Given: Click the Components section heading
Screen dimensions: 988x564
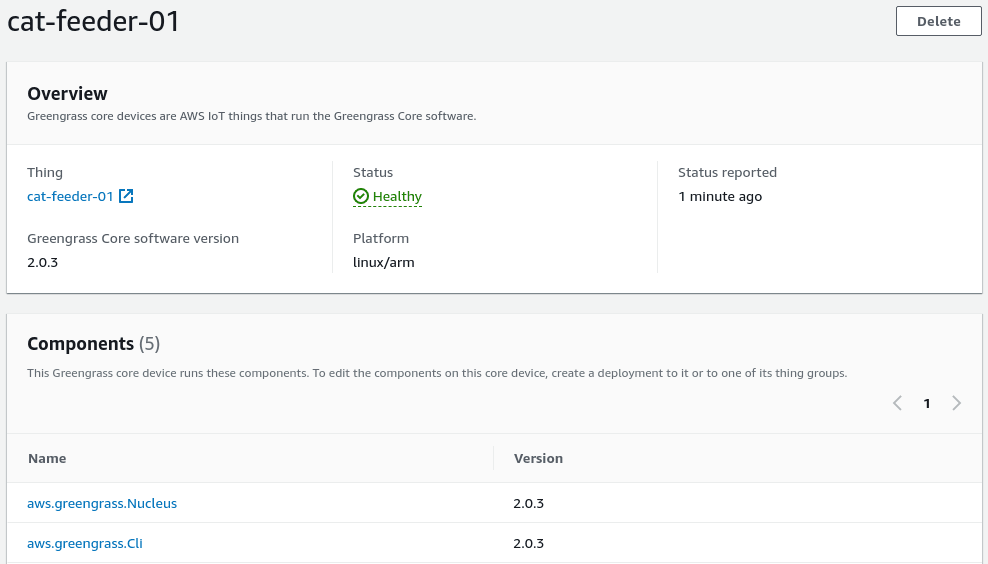Looking at the screenshot, I should pos(80,344).
